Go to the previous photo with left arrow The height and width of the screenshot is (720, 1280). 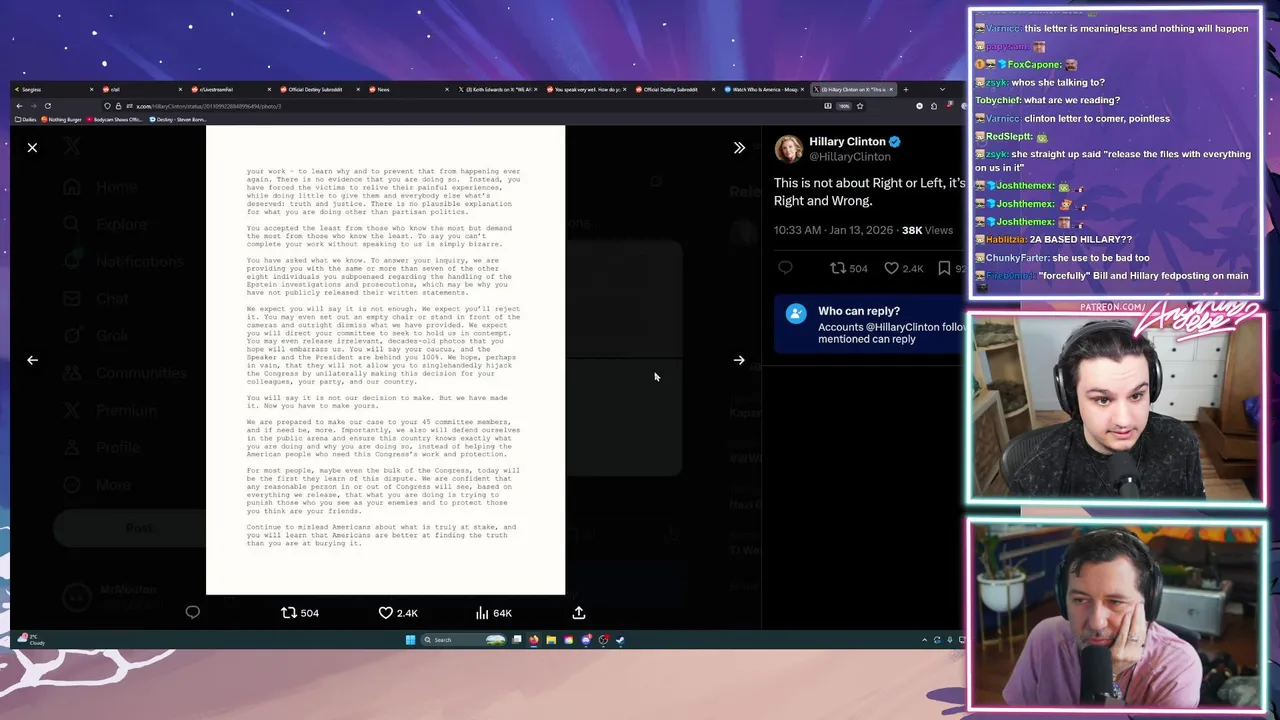click(32, 360)
